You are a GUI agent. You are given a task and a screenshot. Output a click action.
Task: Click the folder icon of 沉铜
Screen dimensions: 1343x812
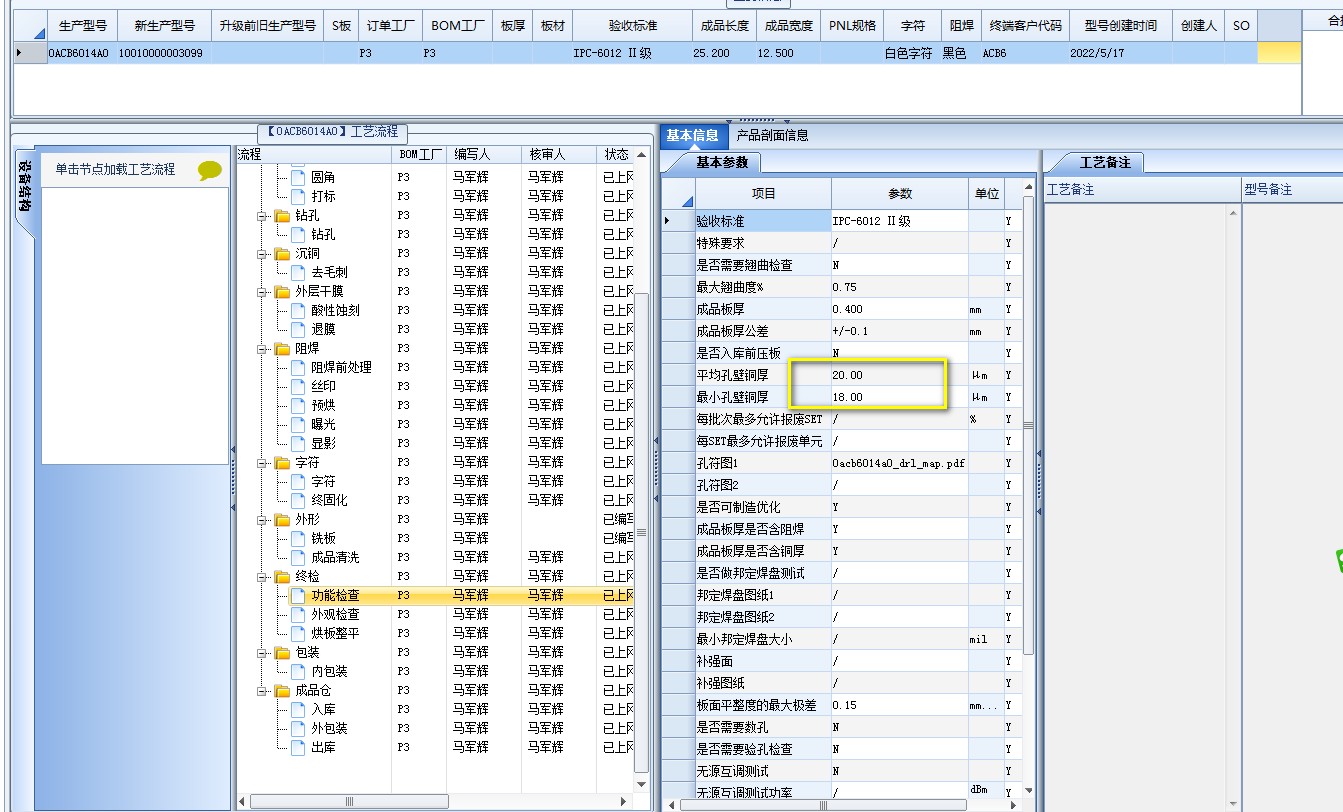pyautogui.click(x=282, y=254)
